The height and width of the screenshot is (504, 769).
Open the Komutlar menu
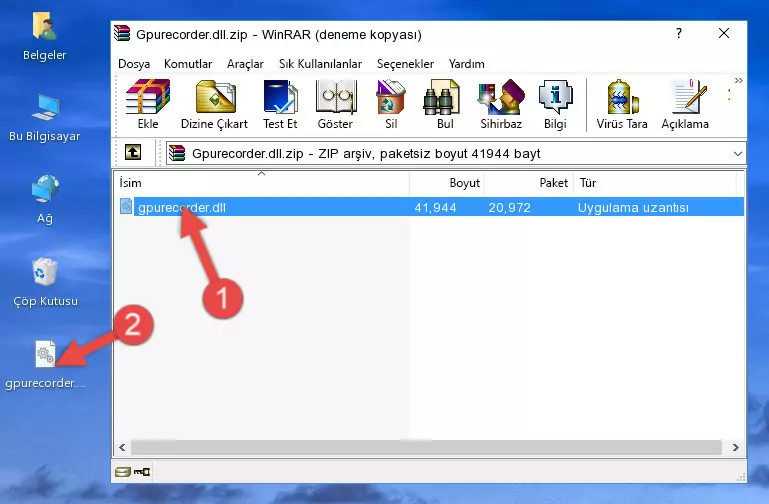pyautogui.click(x=188, y=64)
